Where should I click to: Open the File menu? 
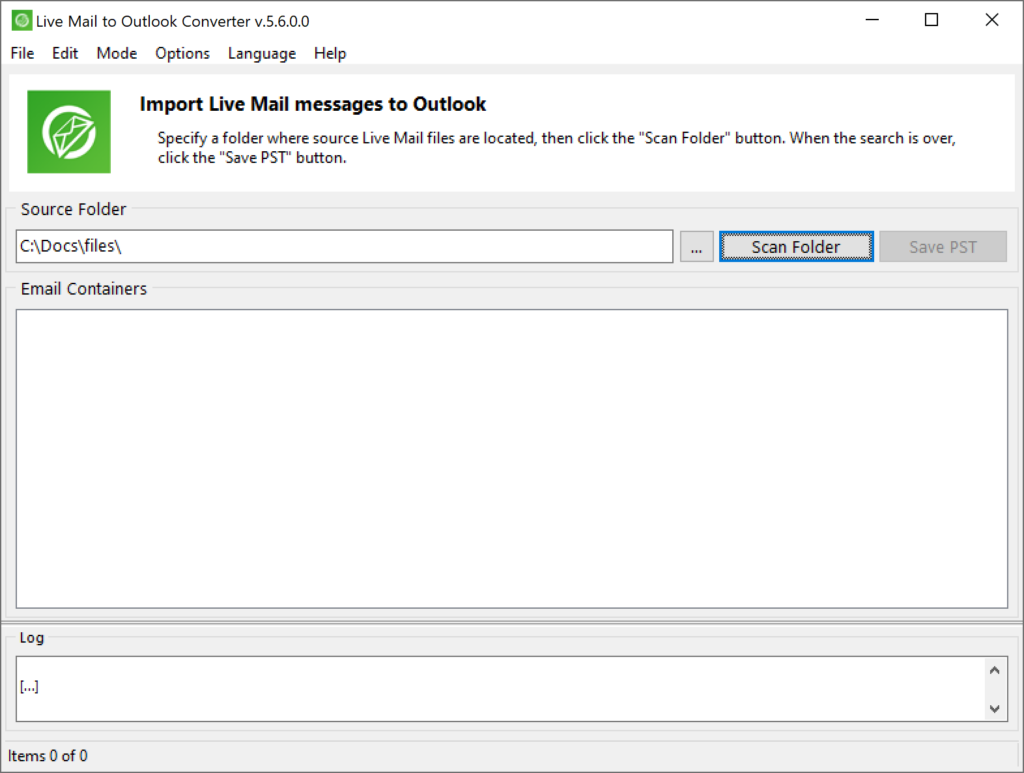coord(21,54)
